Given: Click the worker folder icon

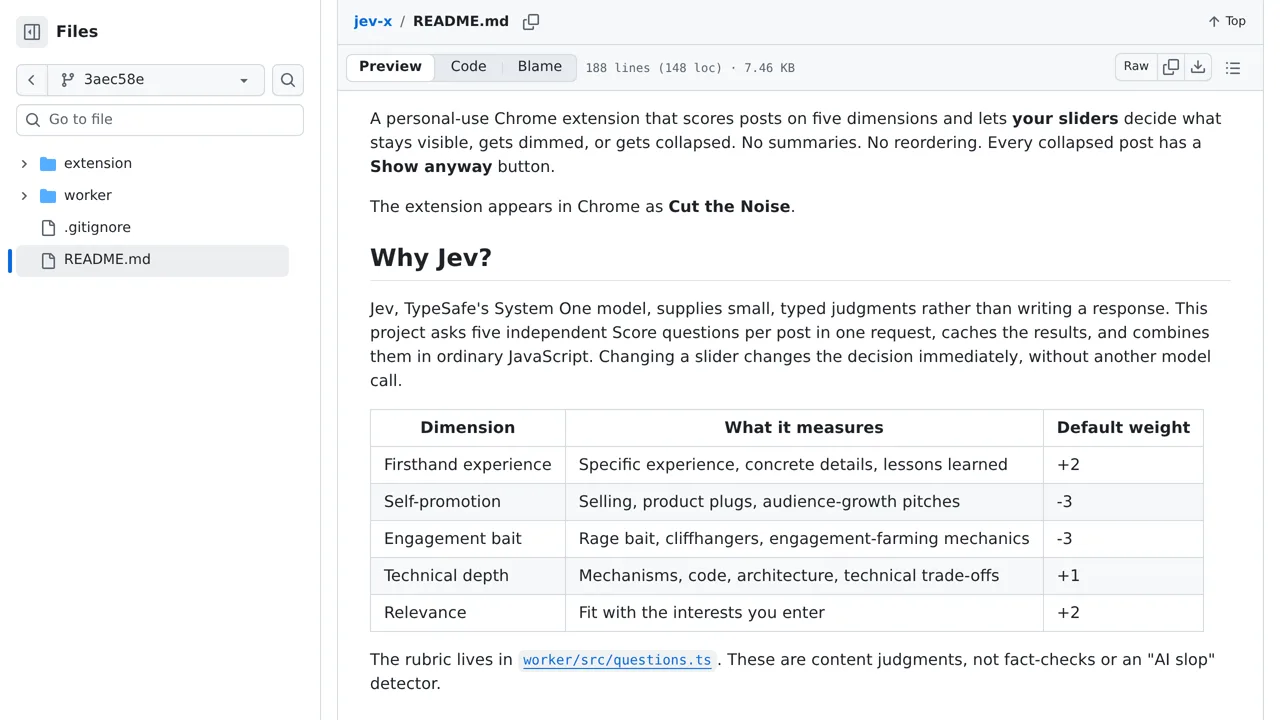Looking at the screenshot, I should [x=48, y=196].
